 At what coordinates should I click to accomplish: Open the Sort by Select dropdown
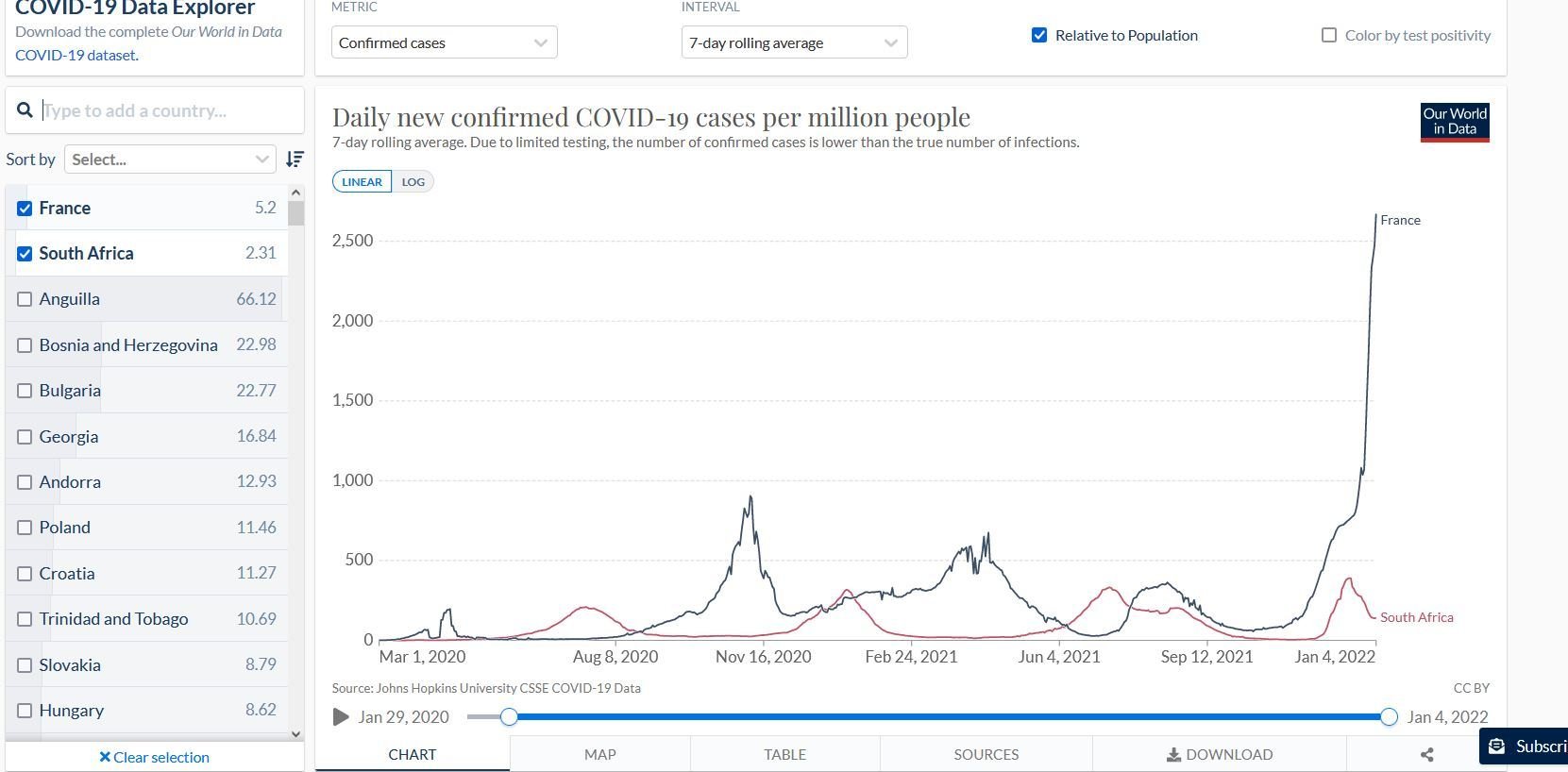click(170, 159)
